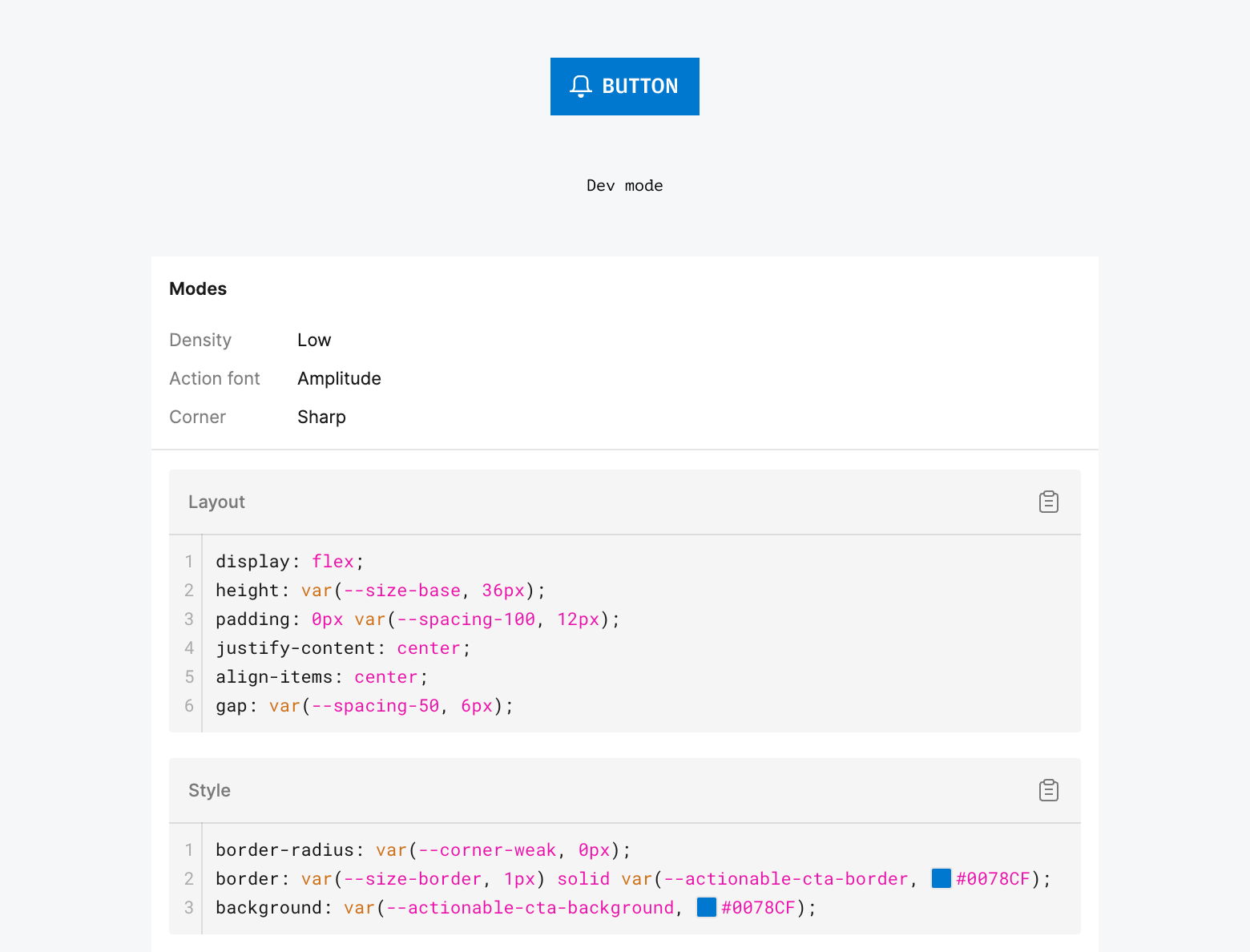Toggle Dev mode
Viewport: 1250px width, 952px height.
tap(625, 185)
